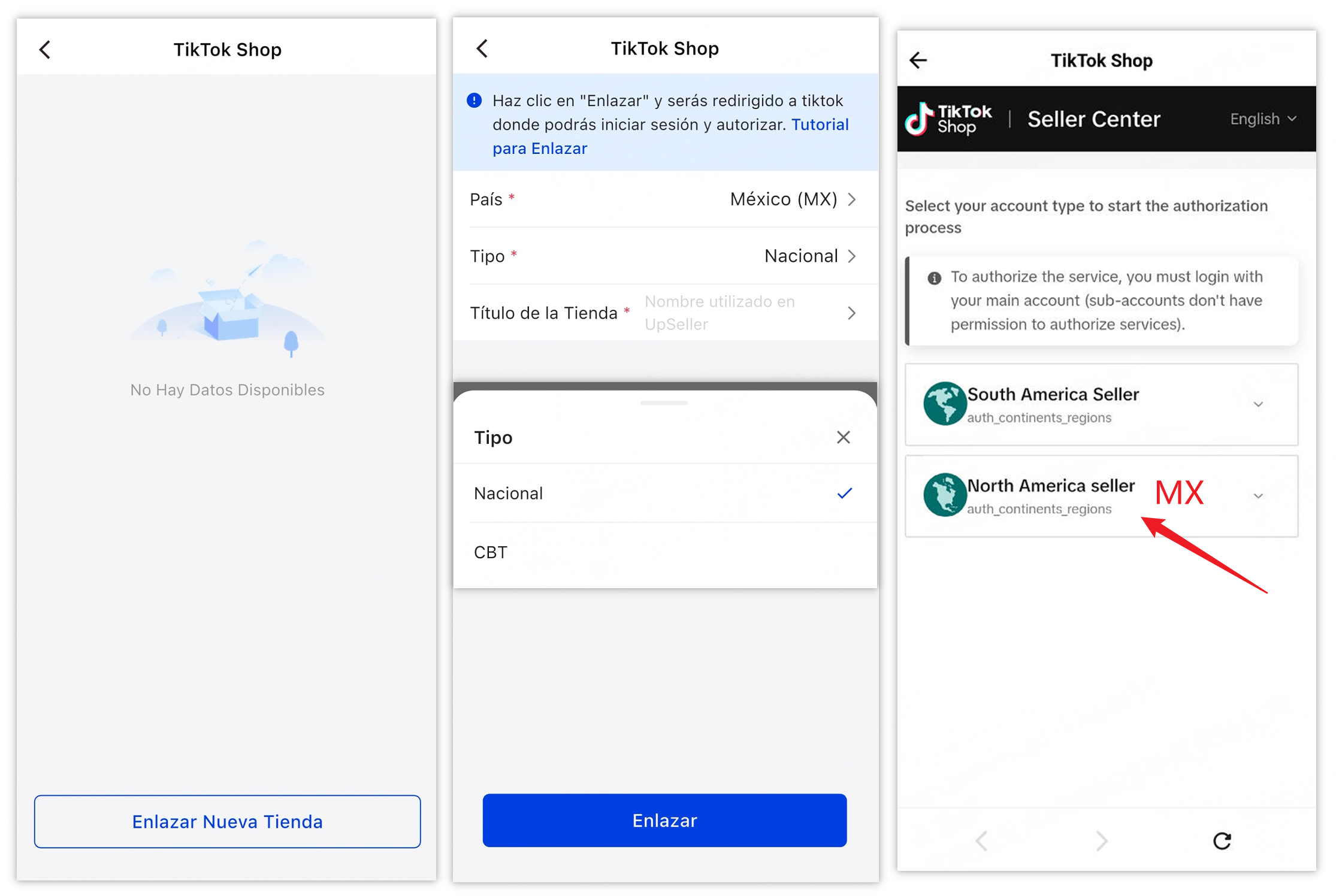Open Tutorial para Enlazar link

click(820, 125)
